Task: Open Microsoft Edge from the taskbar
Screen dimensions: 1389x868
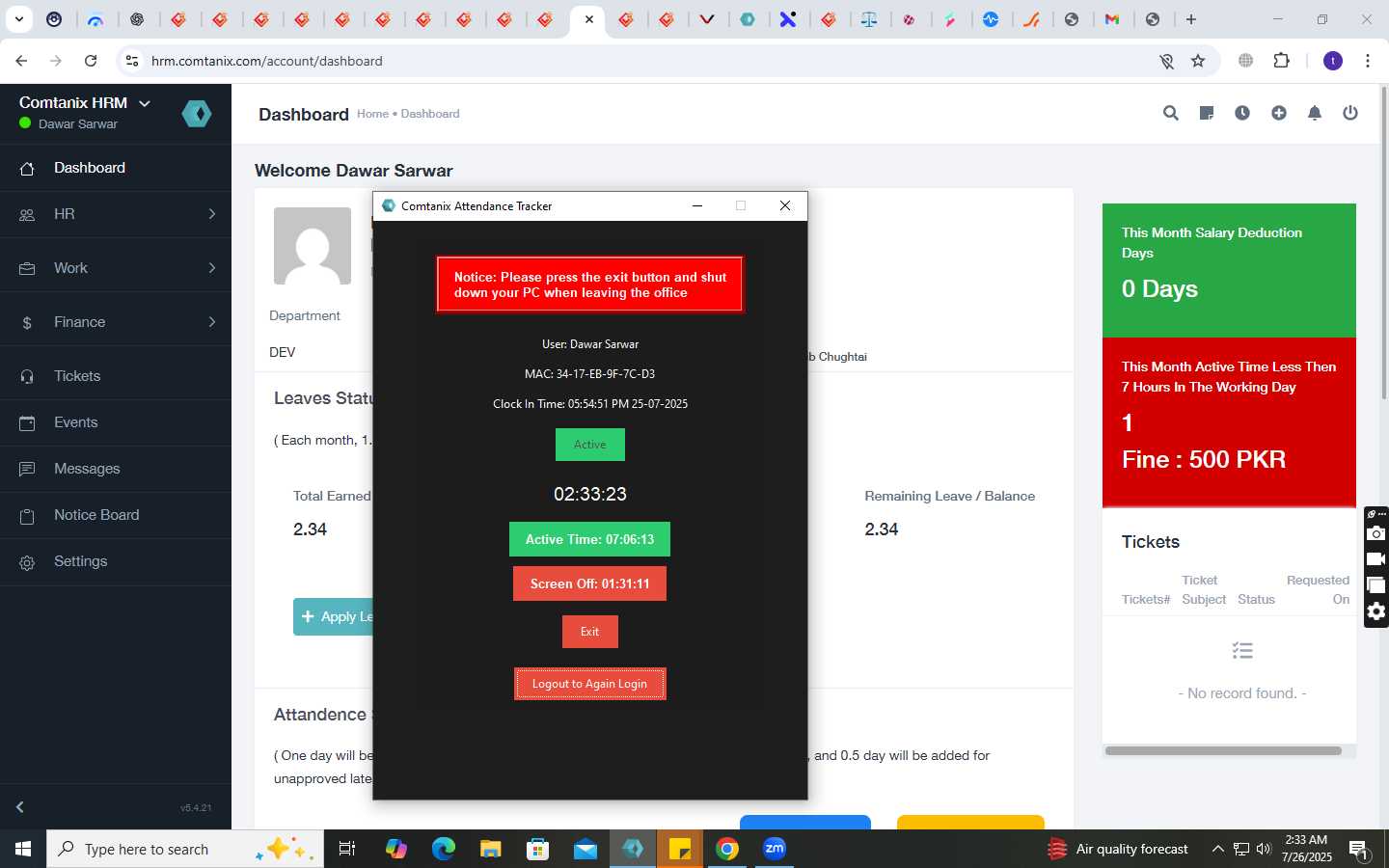Action: tap(444, 849)
